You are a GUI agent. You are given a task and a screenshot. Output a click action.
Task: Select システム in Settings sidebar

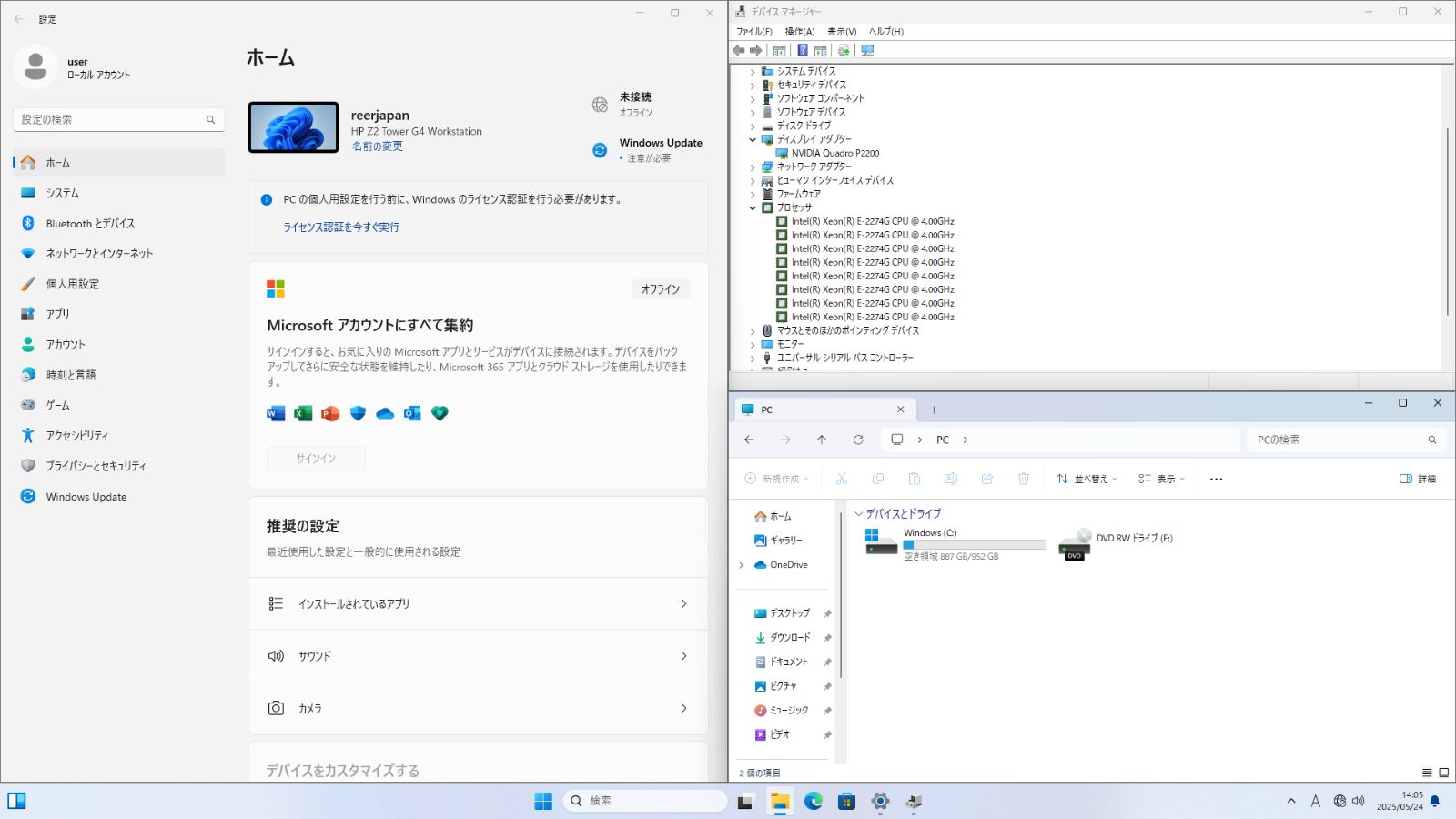119,193
